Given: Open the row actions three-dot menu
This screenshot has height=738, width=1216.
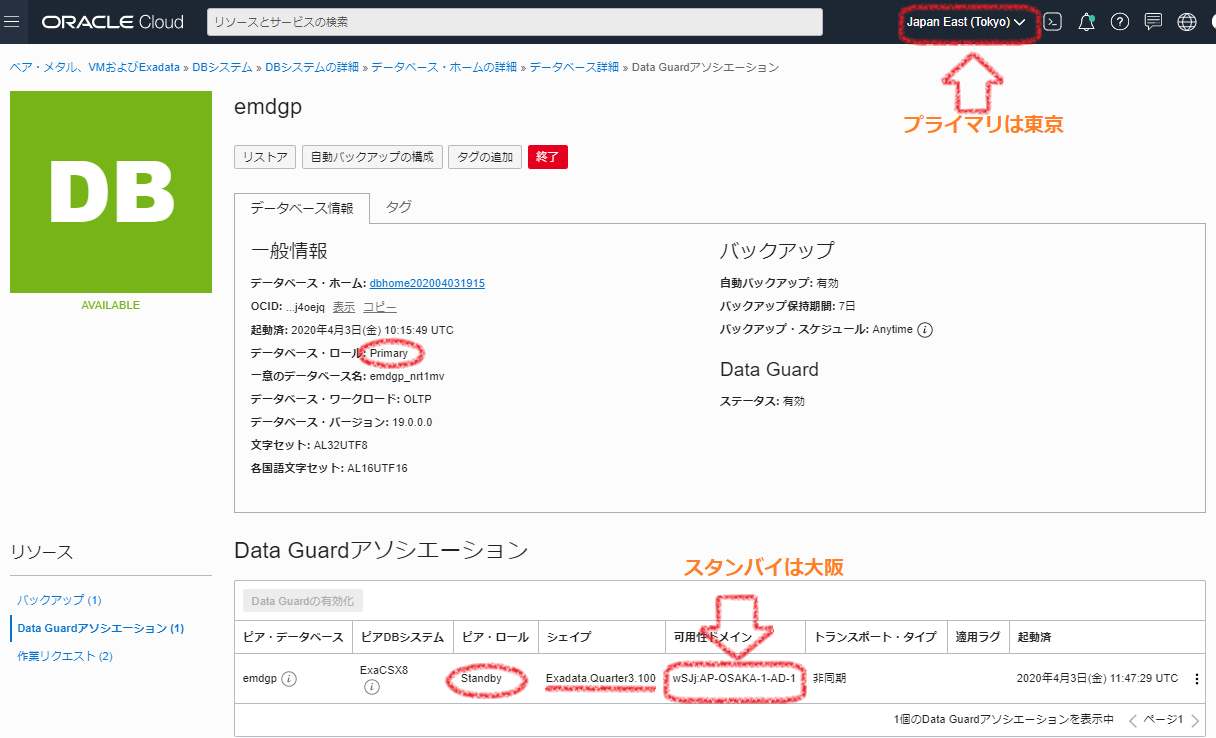Looking at the screenshot, I should (1197, 679).
